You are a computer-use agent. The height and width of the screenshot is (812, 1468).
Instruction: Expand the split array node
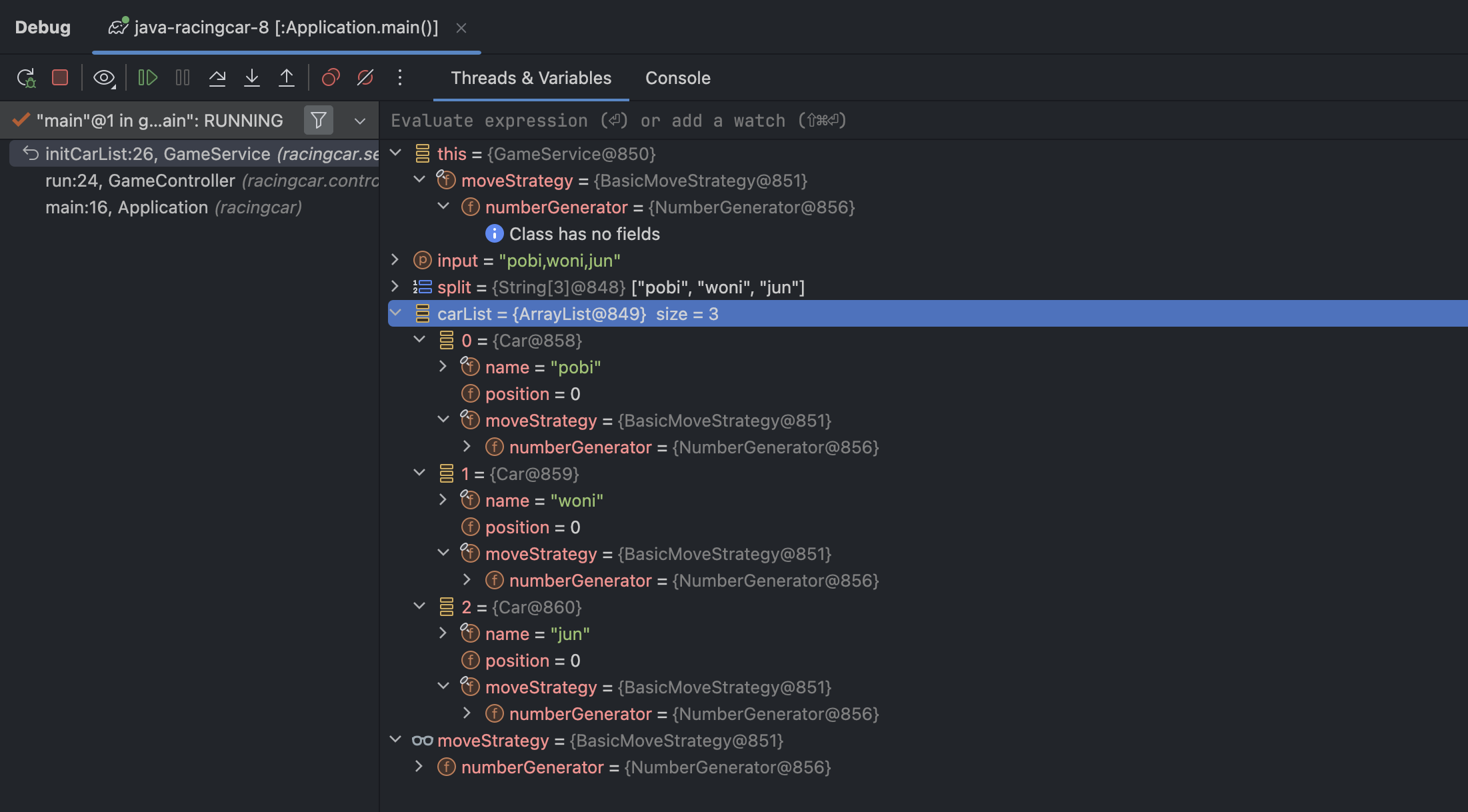(x=395, y=287)
